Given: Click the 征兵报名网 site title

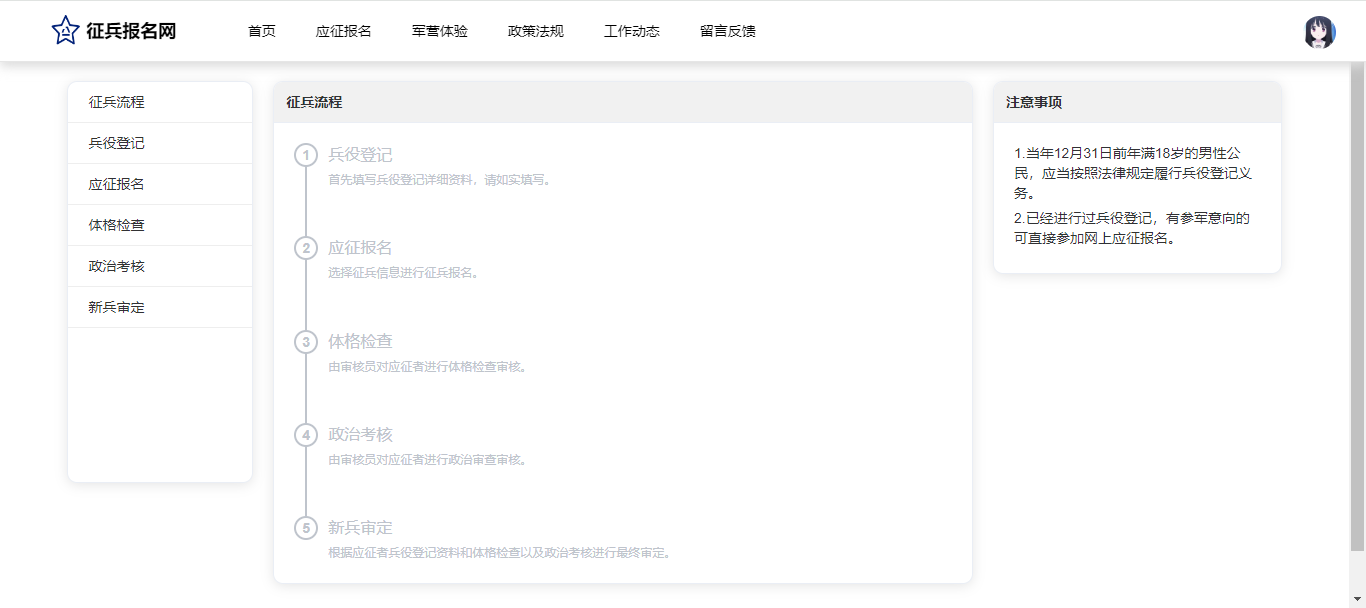Looking at the screenshot, I should point(131,31).
